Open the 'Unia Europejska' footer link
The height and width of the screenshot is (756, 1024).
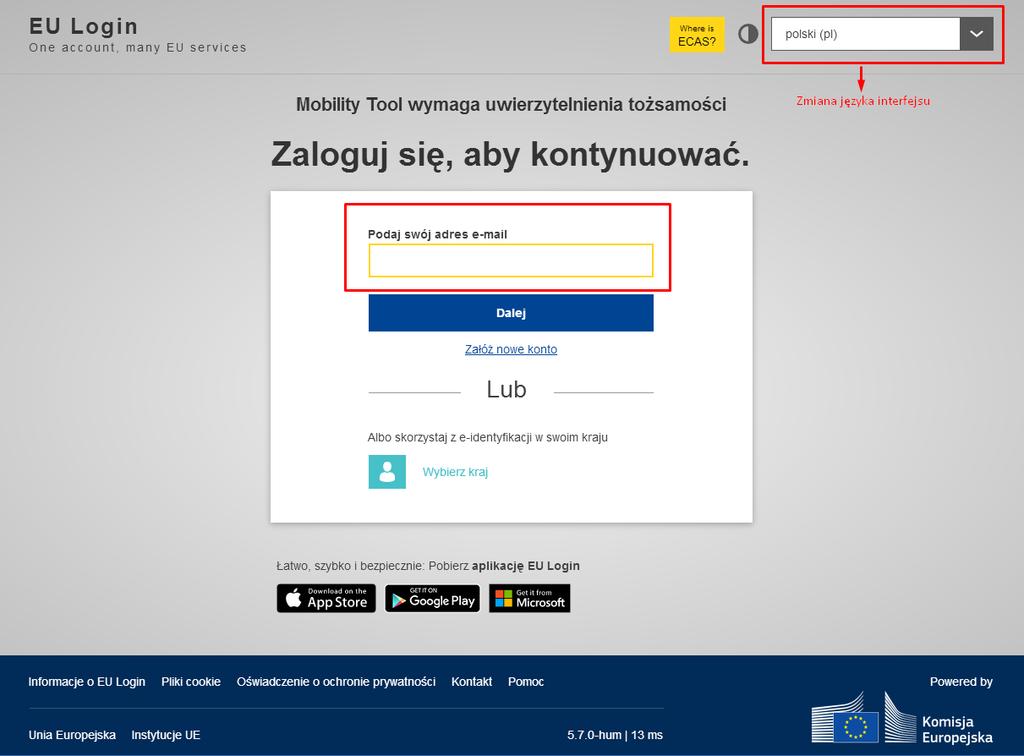click(x=72, y=735)
